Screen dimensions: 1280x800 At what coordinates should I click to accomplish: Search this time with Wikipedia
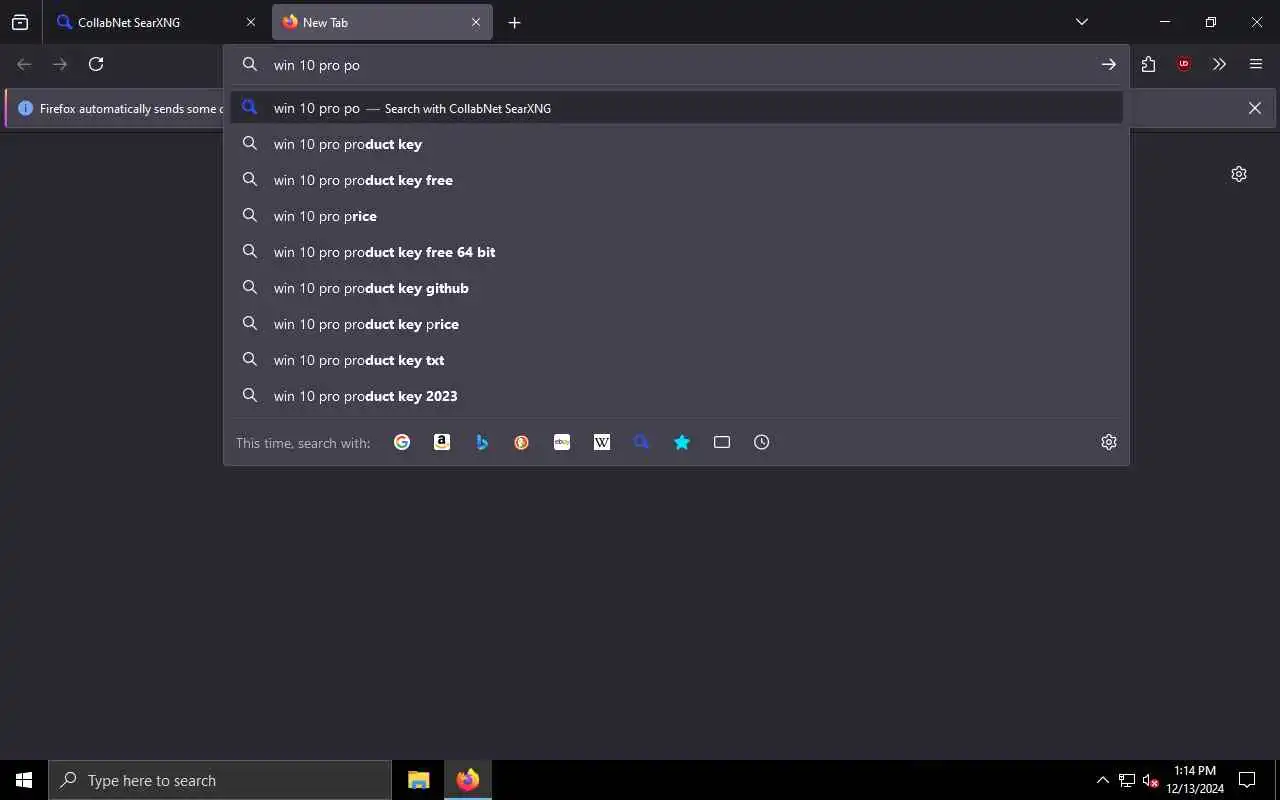point(602,442)
